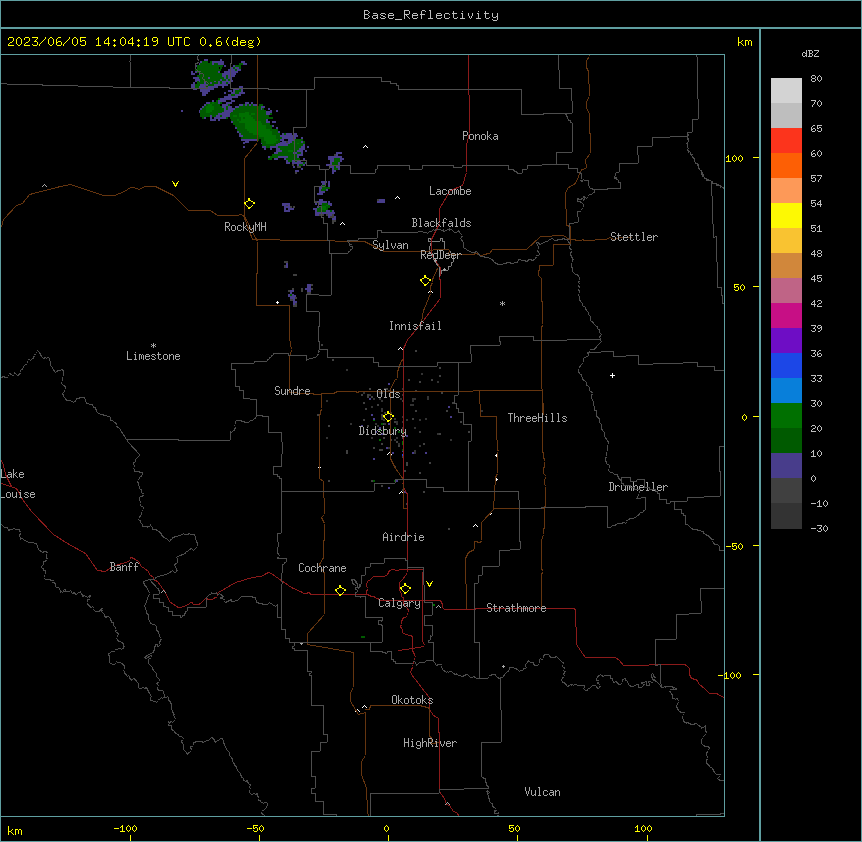Image resolution: width=862 pixels, height=842 pixels.
Task: Click the dBZ legend heading
Action: pos(810,54)
